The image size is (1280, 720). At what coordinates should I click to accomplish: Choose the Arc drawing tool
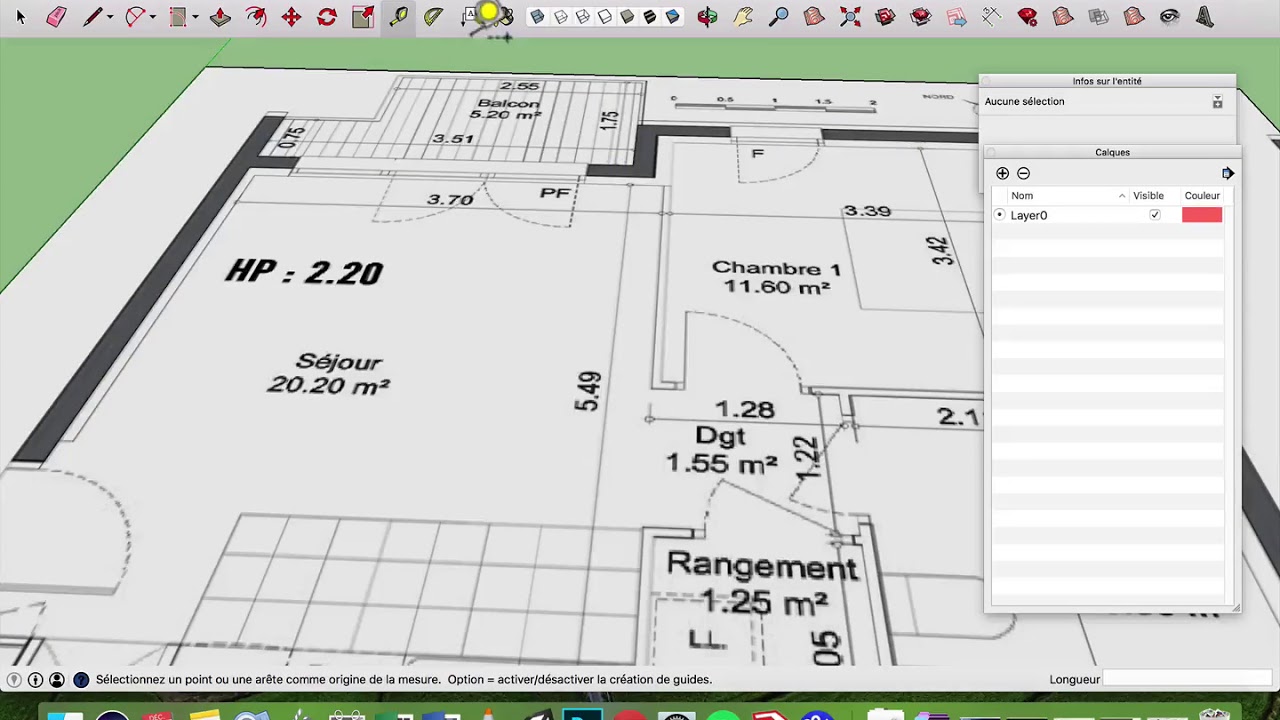[135, 17]
